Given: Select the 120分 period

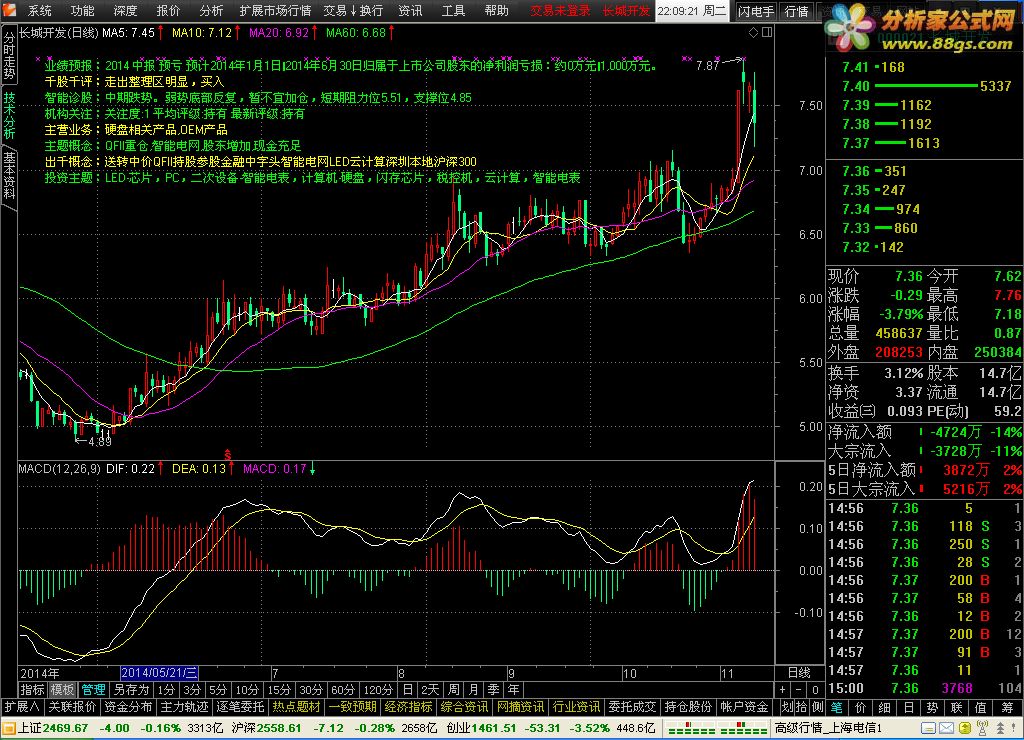Looking at the screenshot, I should click(378, 690).
